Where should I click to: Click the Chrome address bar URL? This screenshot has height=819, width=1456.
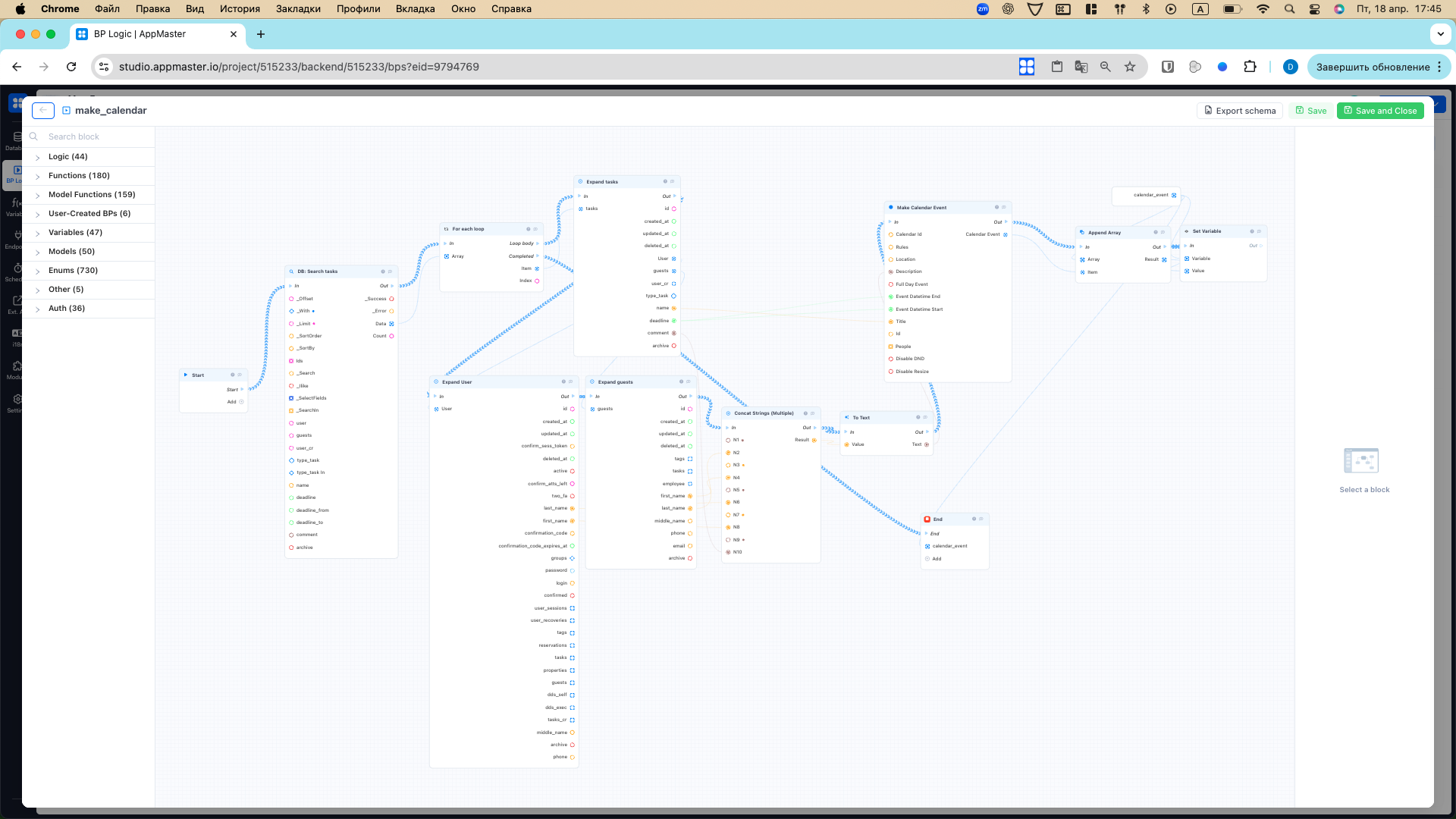click(299, 67)
